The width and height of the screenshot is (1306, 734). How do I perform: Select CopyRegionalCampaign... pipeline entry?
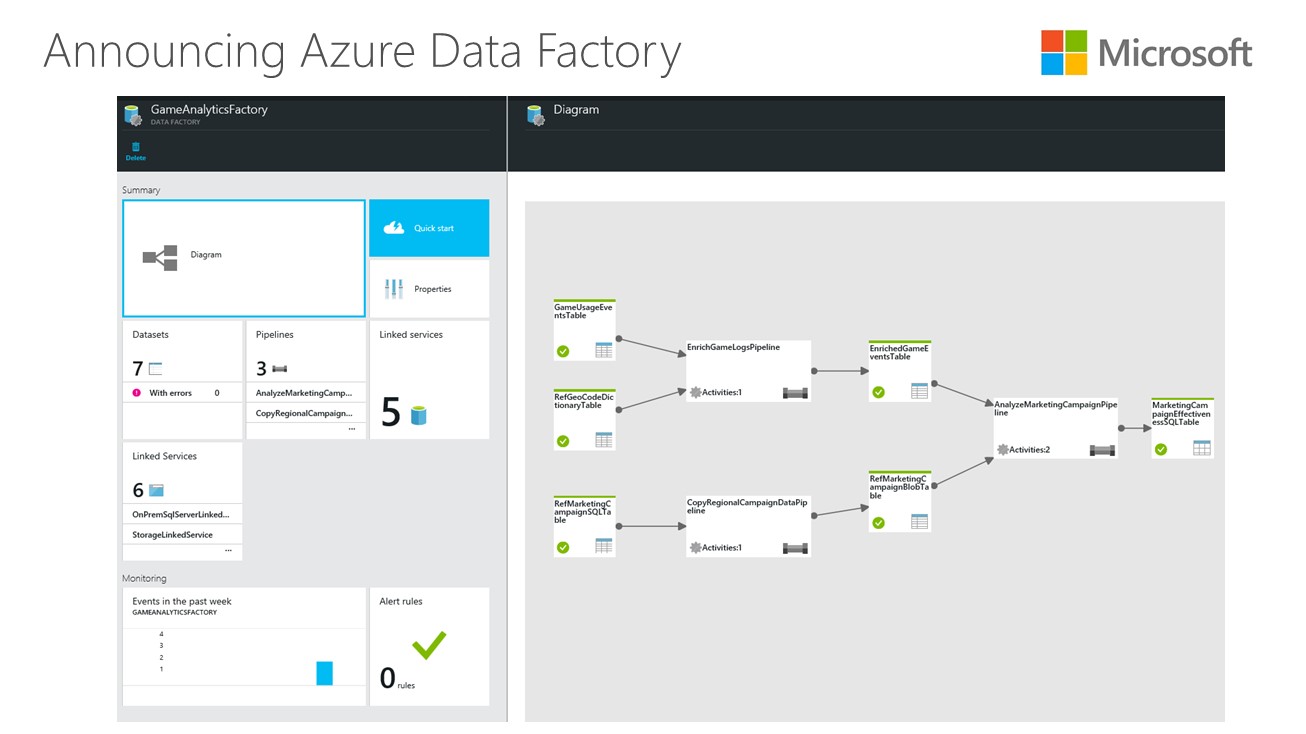click(304, 413)
